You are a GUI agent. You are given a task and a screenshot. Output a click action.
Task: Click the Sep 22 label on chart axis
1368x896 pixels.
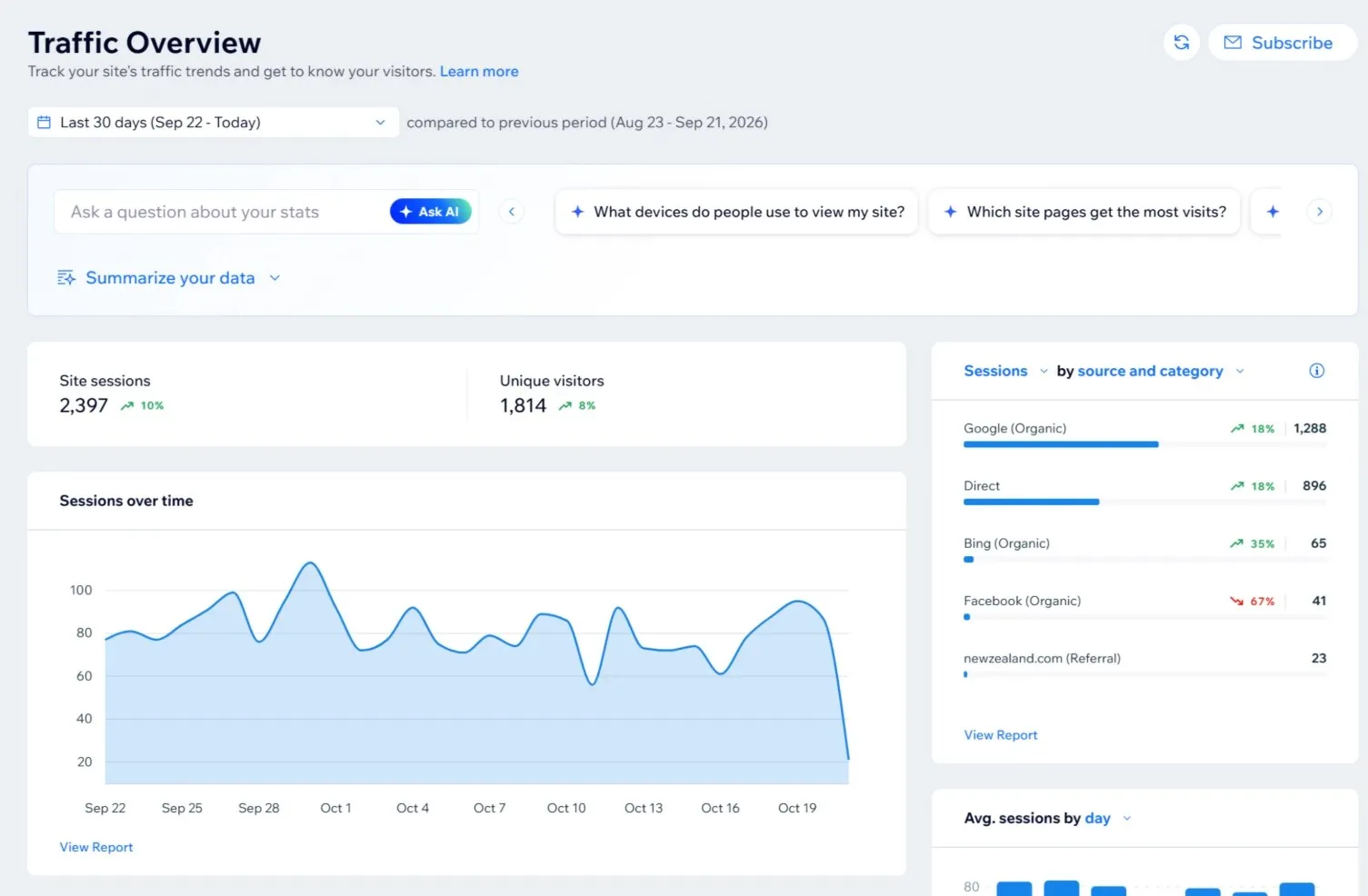click(105, 808)
